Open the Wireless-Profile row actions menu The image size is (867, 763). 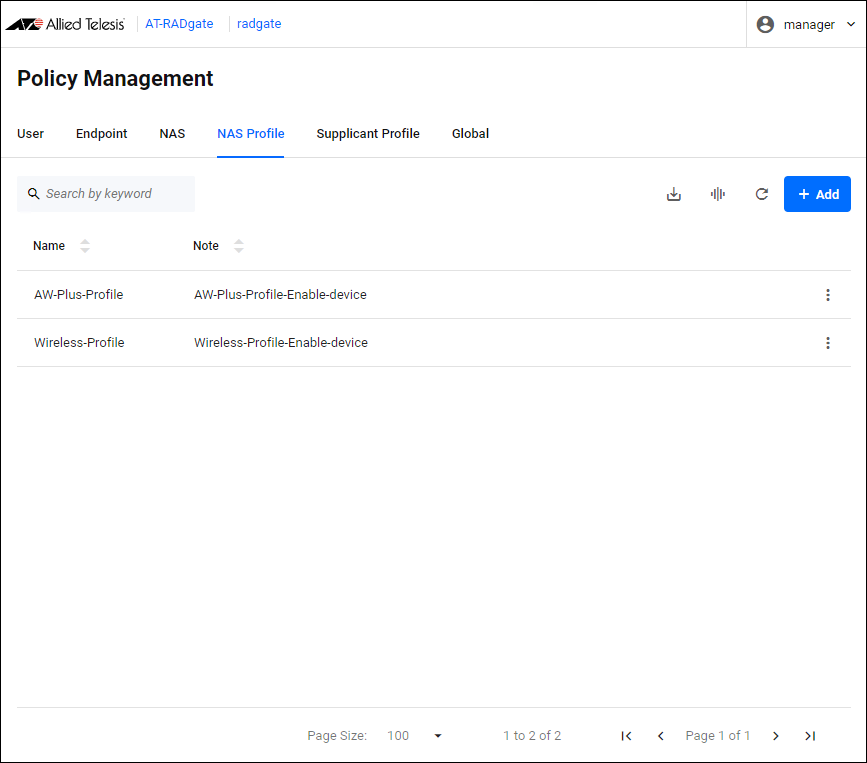tap(827, 343)
